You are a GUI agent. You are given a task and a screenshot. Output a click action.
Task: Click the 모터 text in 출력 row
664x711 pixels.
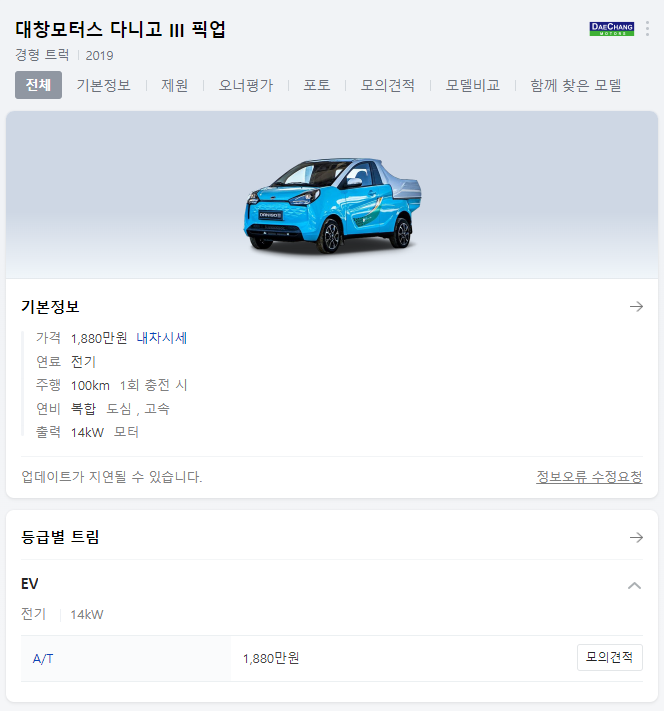tap(127, 432)
